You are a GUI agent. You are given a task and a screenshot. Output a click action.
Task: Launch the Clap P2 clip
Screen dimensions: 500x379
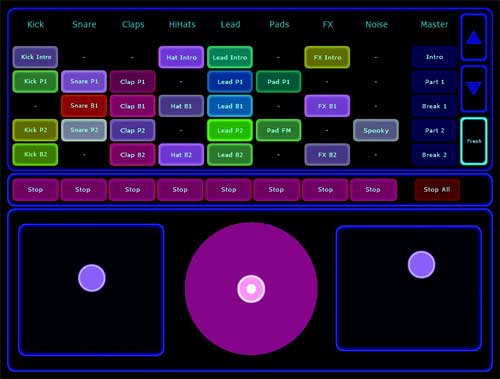pos(133,130)
